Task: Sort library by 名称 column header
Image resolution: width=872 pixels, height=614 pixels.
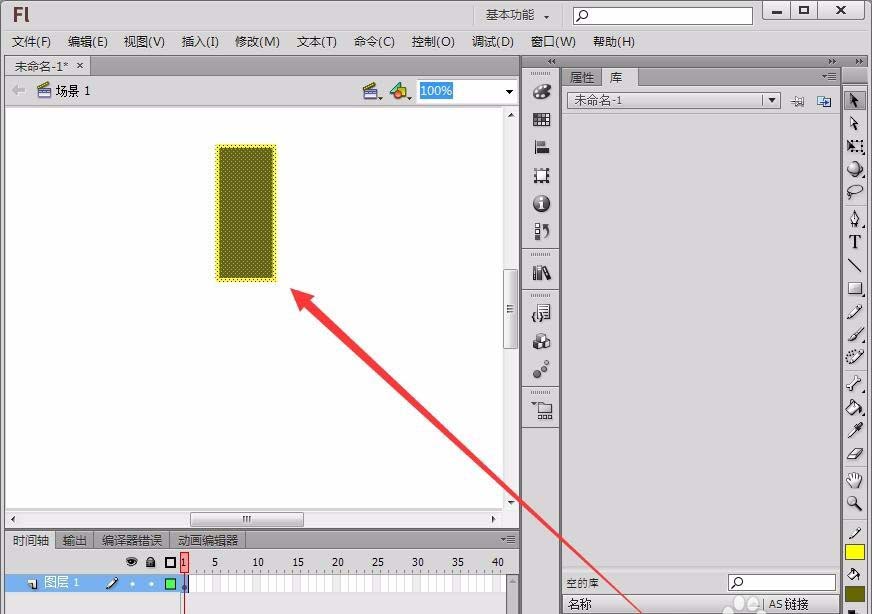Action: (x=579, y=604)
